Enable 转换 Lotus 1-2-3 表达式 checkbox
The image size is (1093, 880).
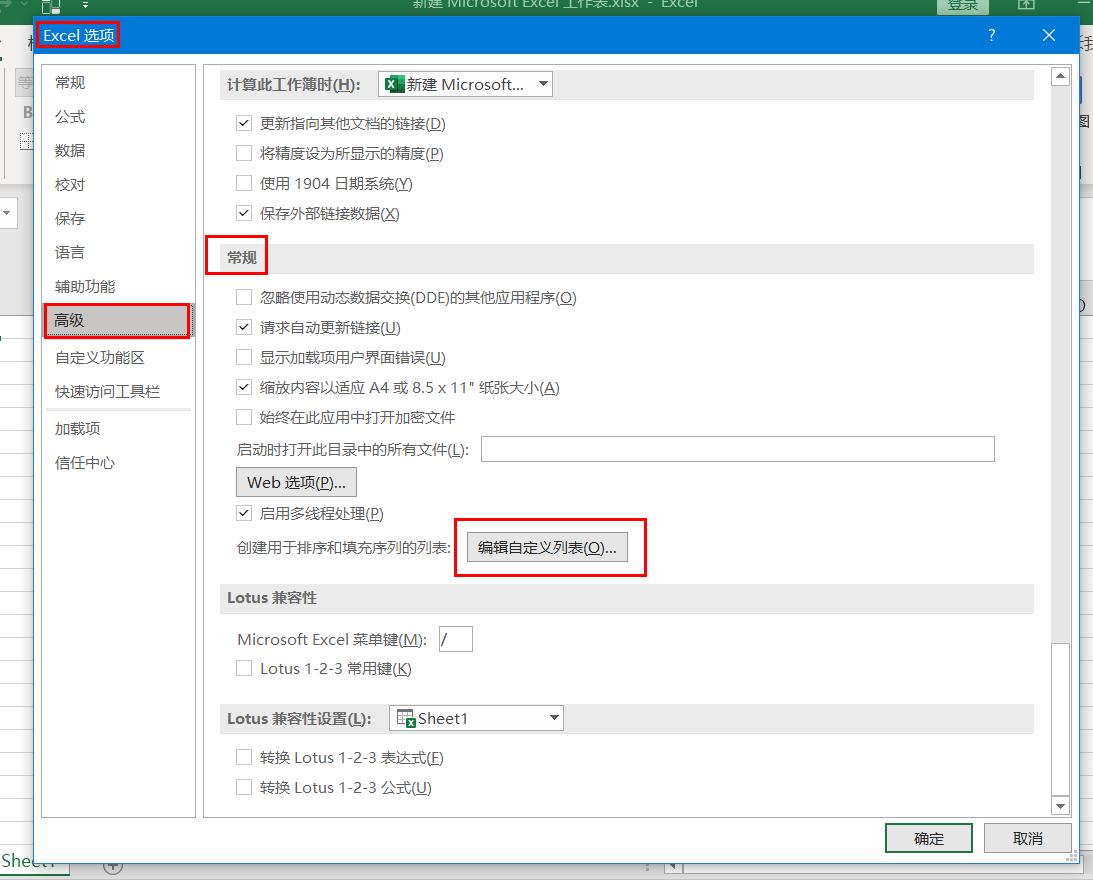click(244, 757)
